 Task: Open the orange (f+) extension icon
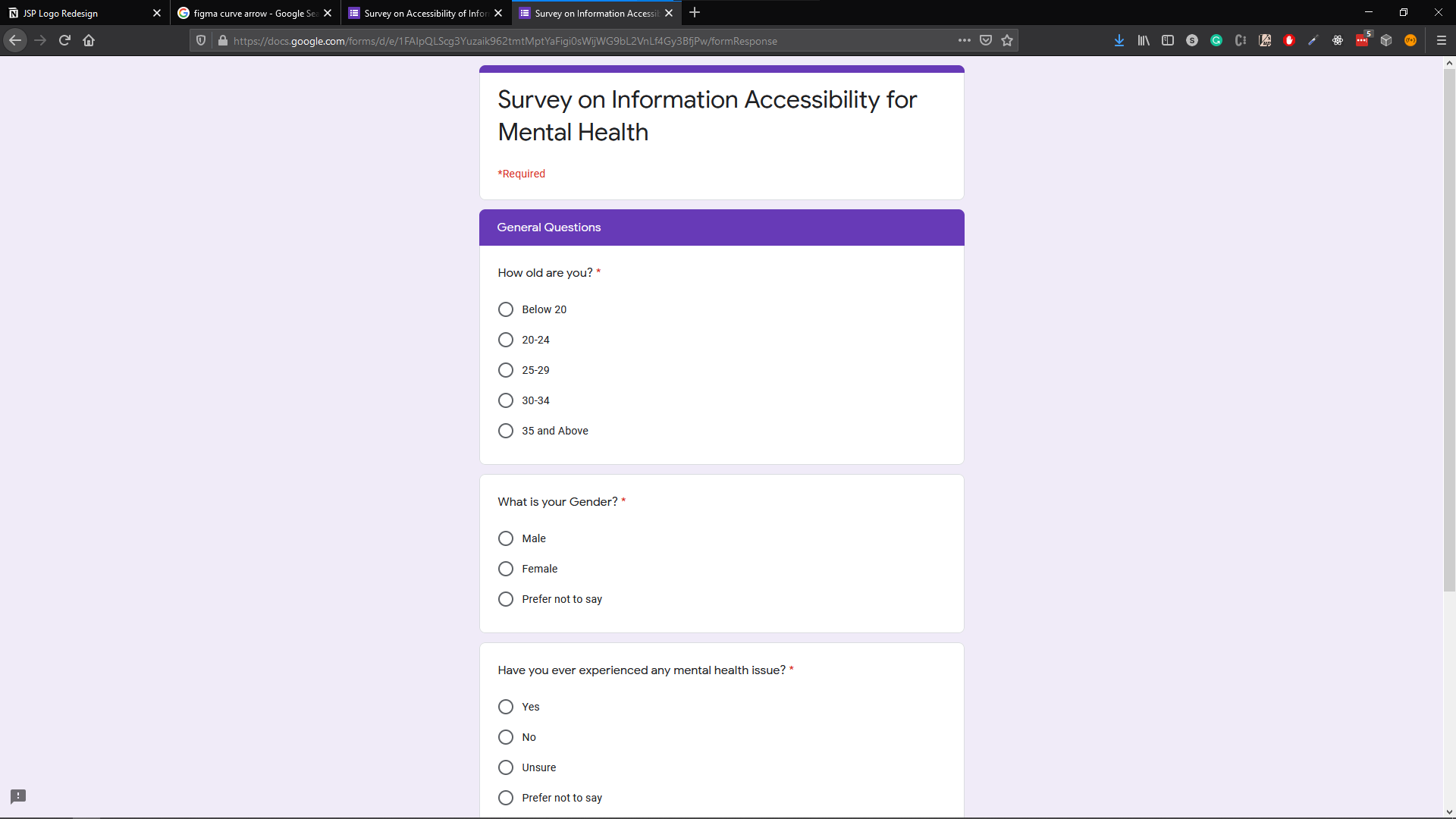coord(1410,40)
